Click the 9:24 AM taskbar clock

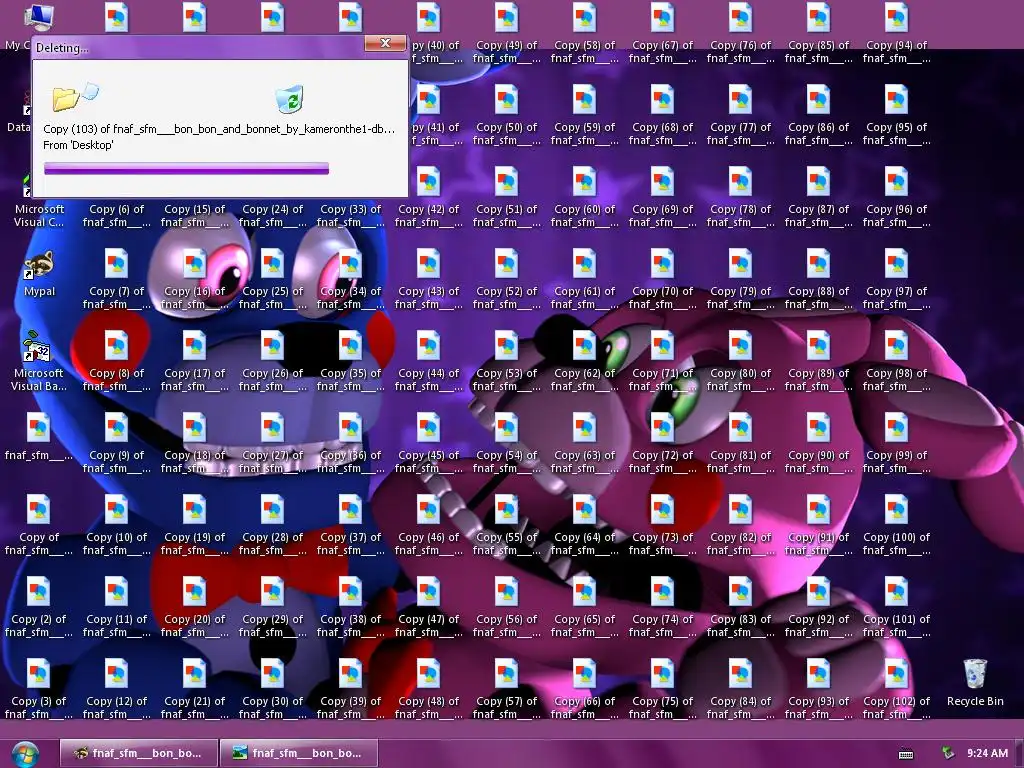click(987, 753)
